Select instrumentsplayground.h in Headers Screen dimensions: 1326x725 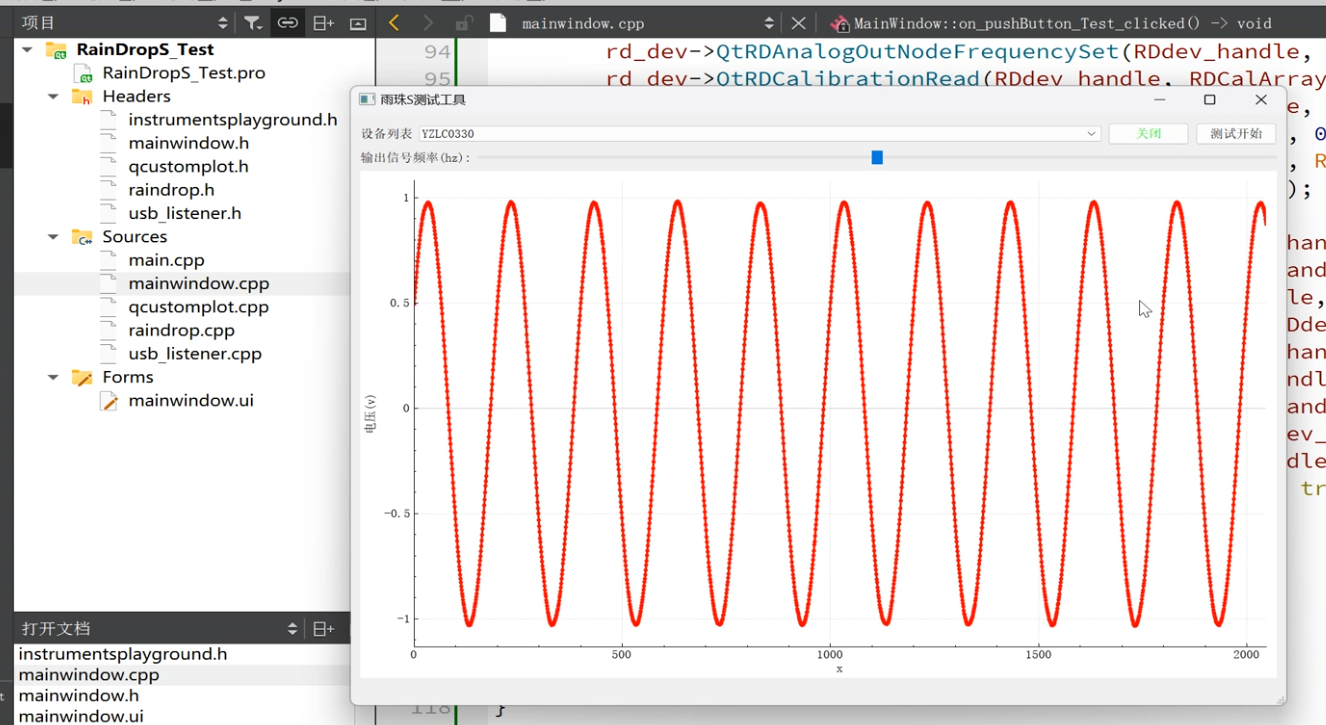(233, 120)
